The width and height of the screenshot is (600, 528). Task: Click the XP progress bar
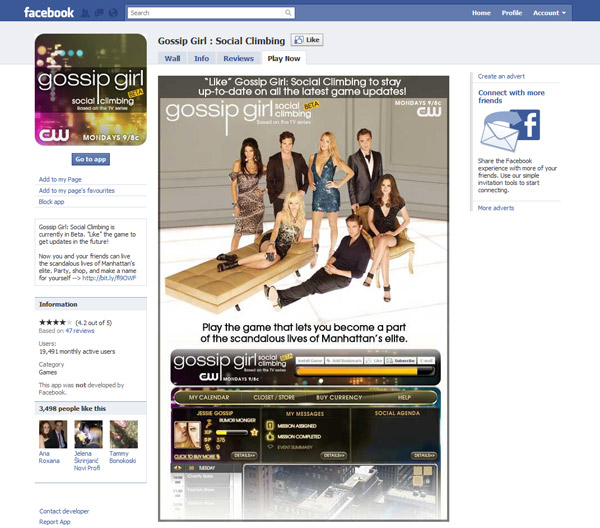232,432
